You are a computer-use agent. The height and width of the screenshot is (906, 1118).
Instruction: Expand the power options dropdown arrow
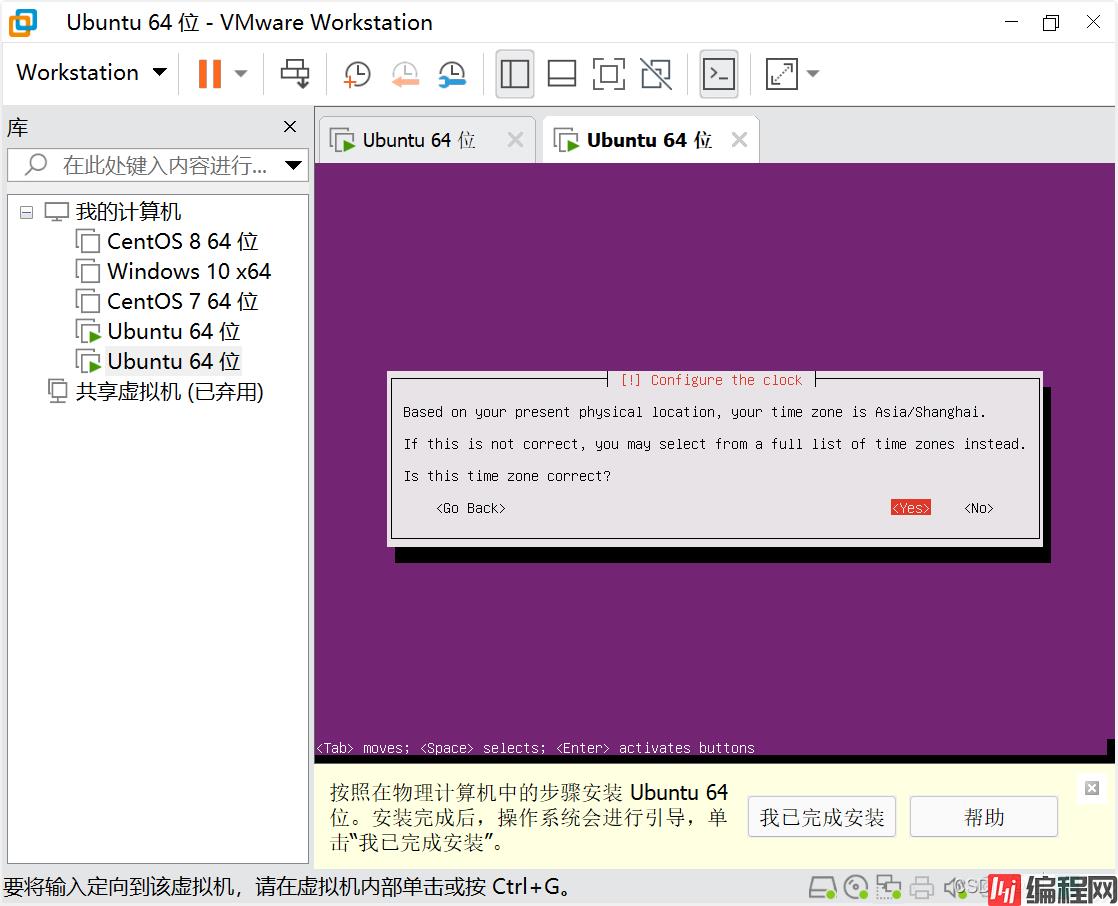240,73
